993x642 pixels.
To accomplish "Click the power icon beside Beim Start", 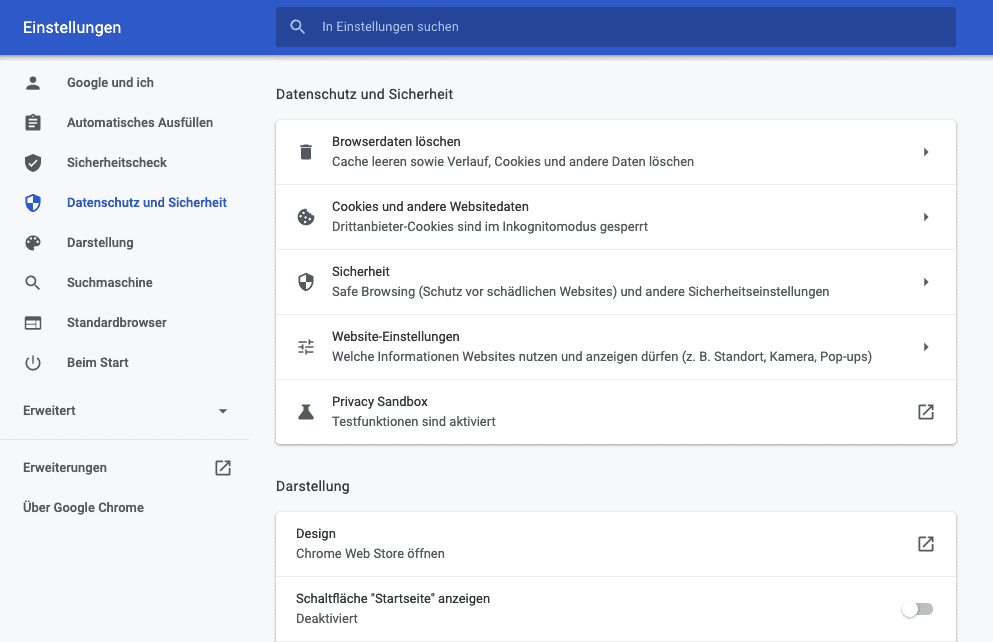I will click(33, 363).
